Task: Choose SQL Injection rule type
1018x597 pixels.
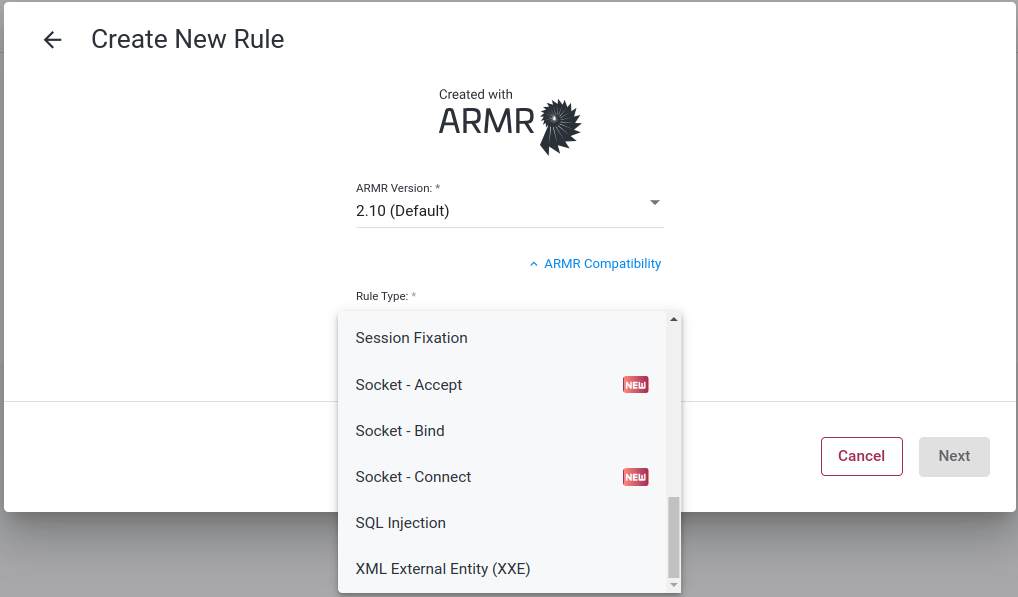Action: [503, 523]
